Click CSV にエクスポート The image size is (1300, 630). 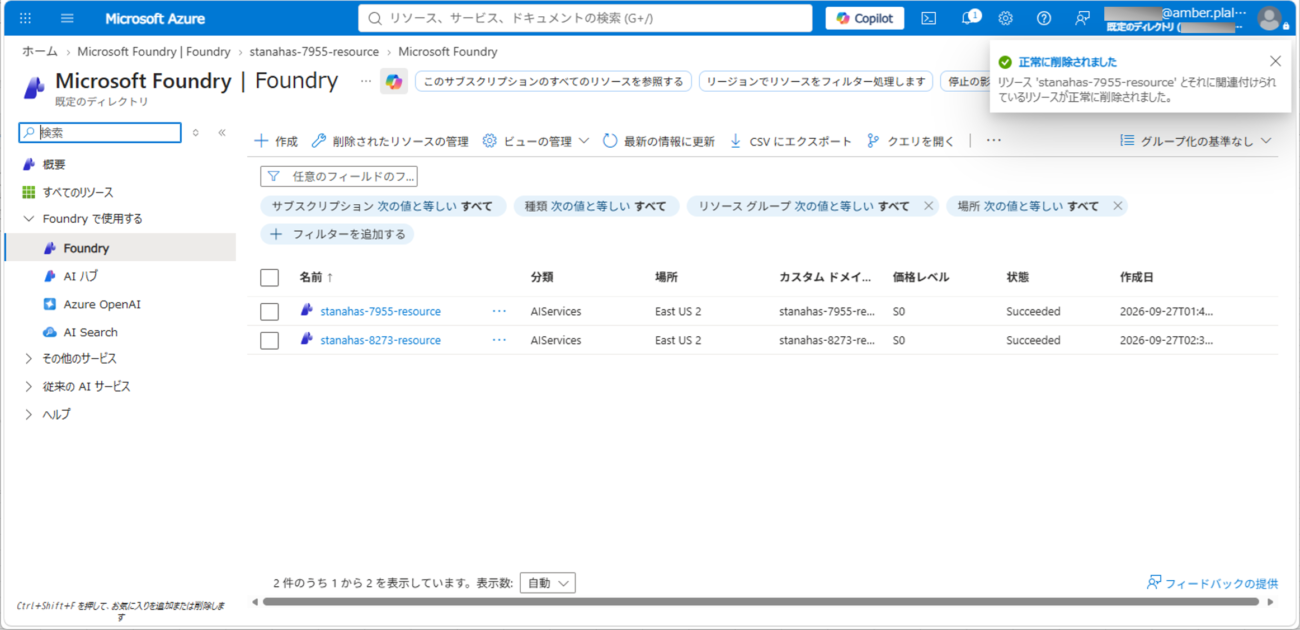click(x=790, y=141)
